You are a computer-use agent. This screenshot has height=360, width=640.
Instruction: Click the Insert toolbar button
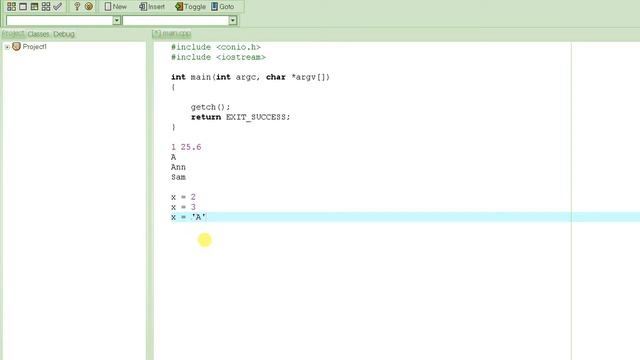pos(152,7)
